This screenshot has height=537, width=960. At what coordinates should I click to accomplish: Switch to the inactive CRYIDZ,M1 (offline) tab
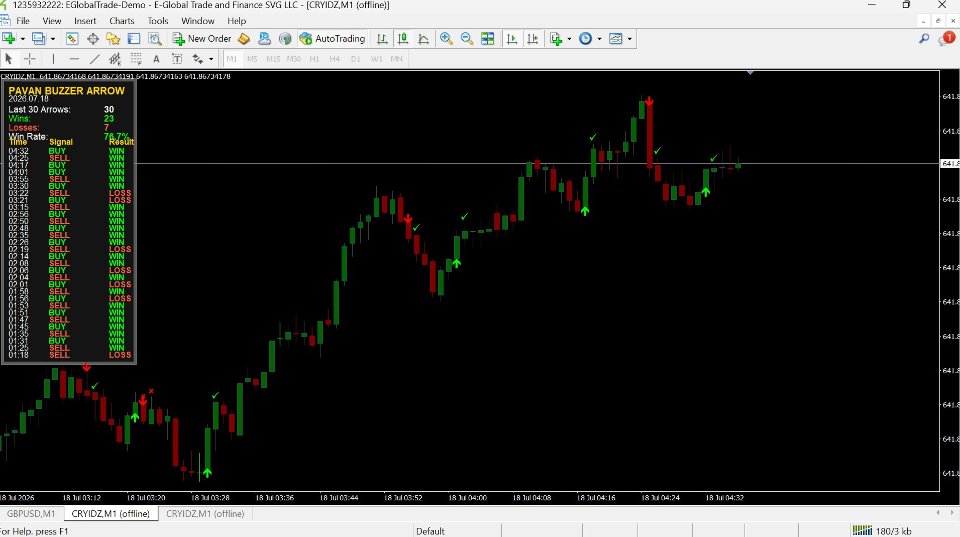pyautogui.click(x=205, y=514)
